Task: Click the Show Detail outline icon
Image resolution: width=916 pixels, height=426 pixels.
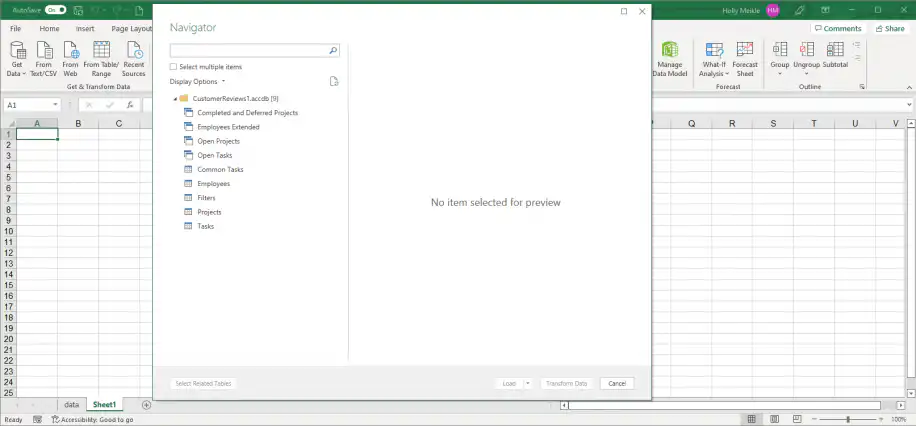Action: (x=857, y=45)
